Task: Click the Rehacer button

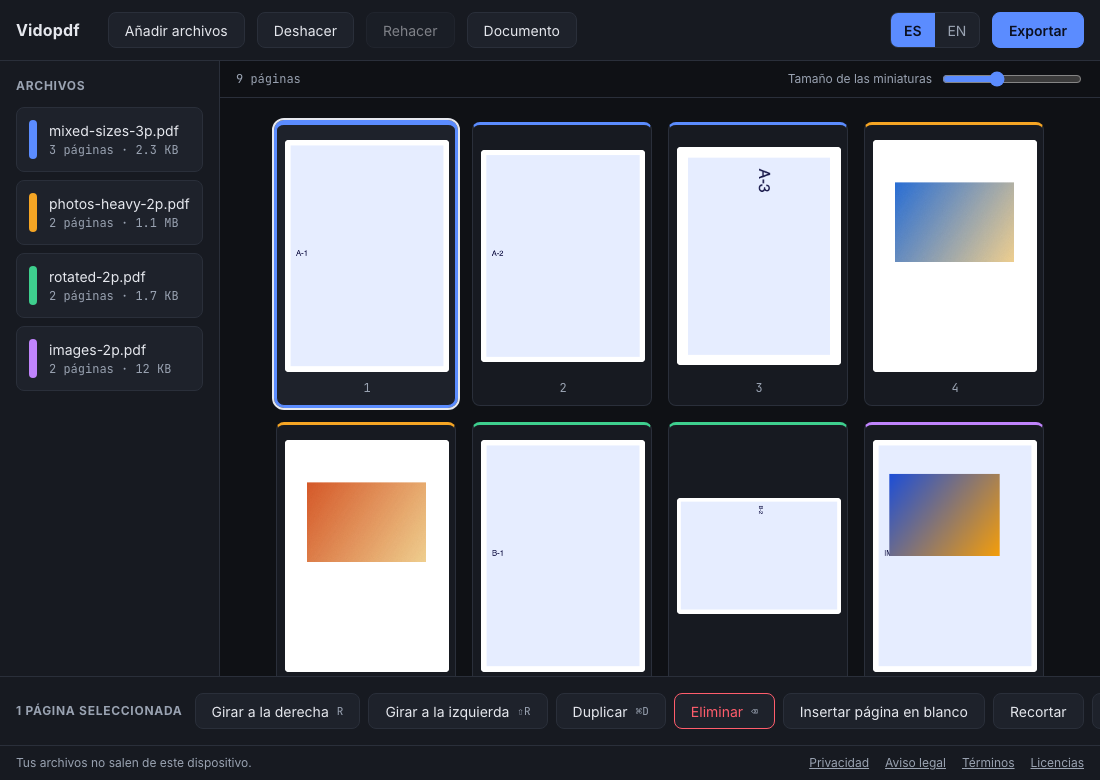Action: pyautogui.click(x=410, y=30)
